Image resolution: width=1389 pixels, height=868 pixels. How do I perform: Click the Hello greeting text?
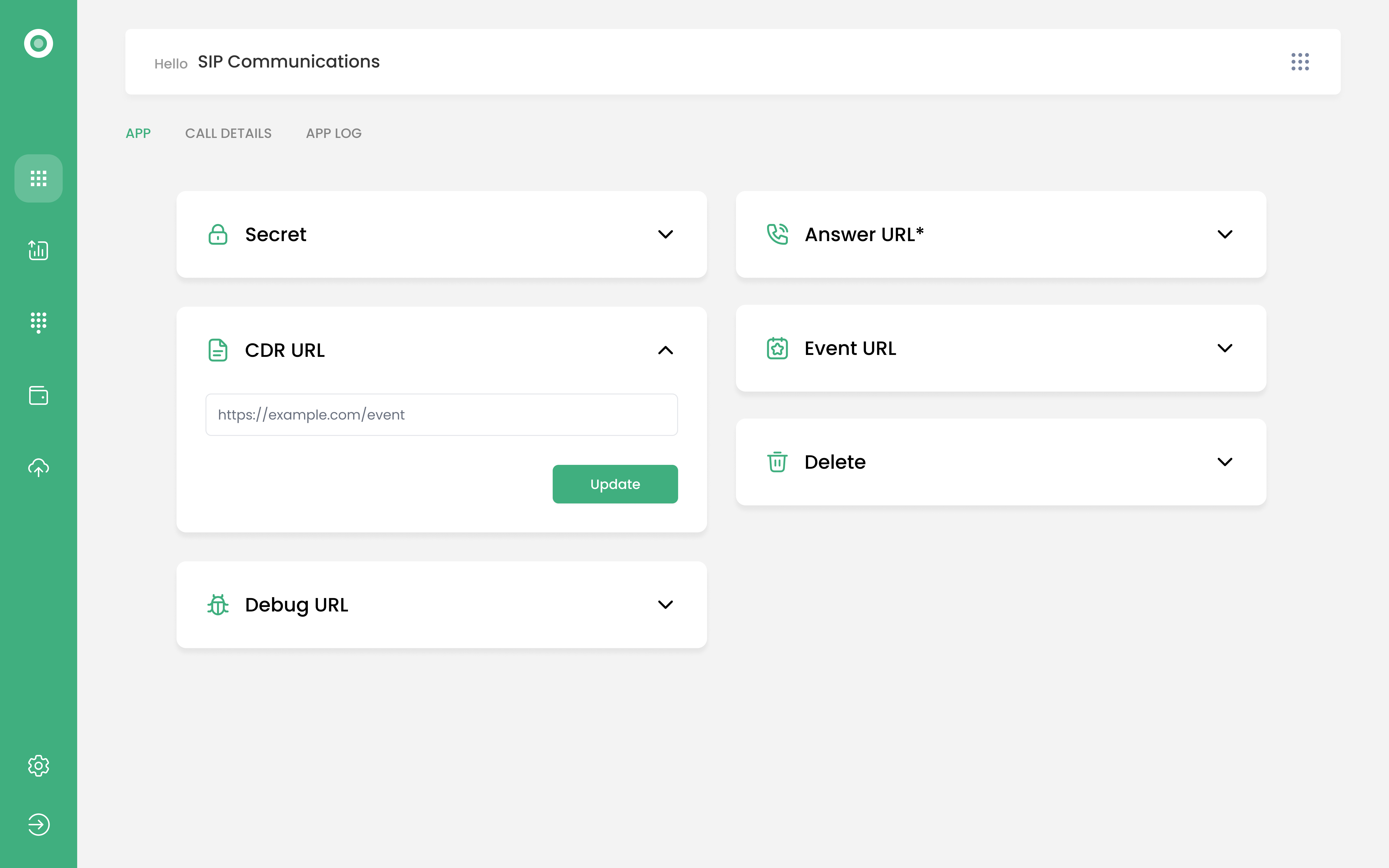point(171,64)
